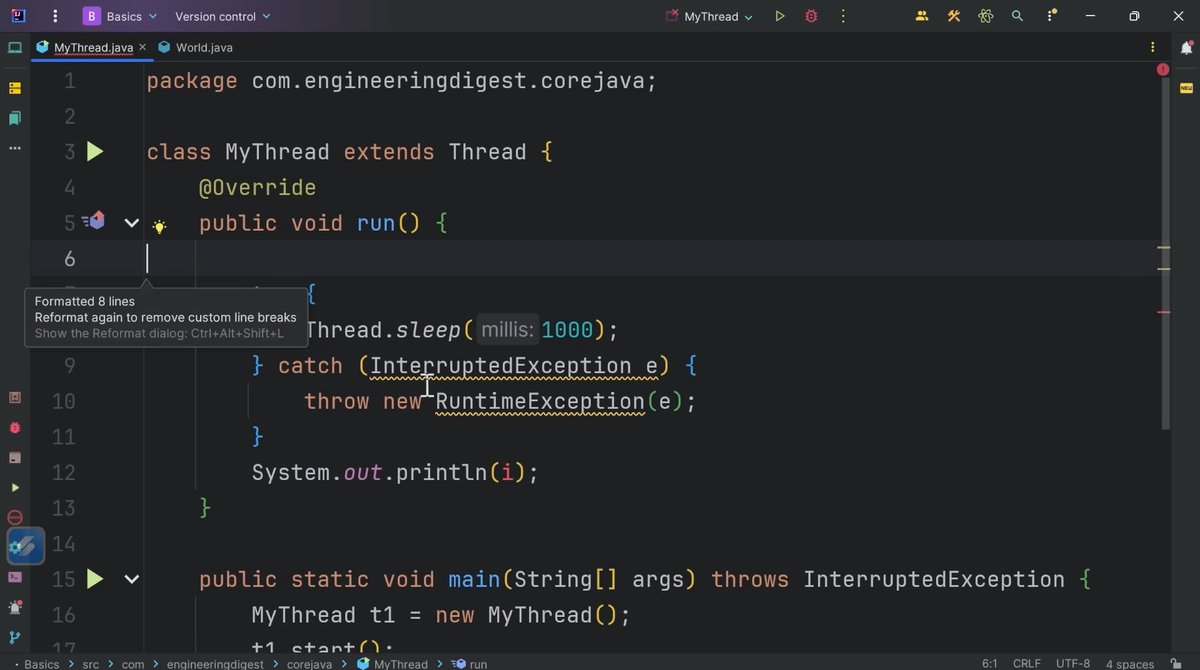The image size is (1200, 670).
Task: Click "MyThread t1 = new MyThread();" line
Action: coord(441,615)
